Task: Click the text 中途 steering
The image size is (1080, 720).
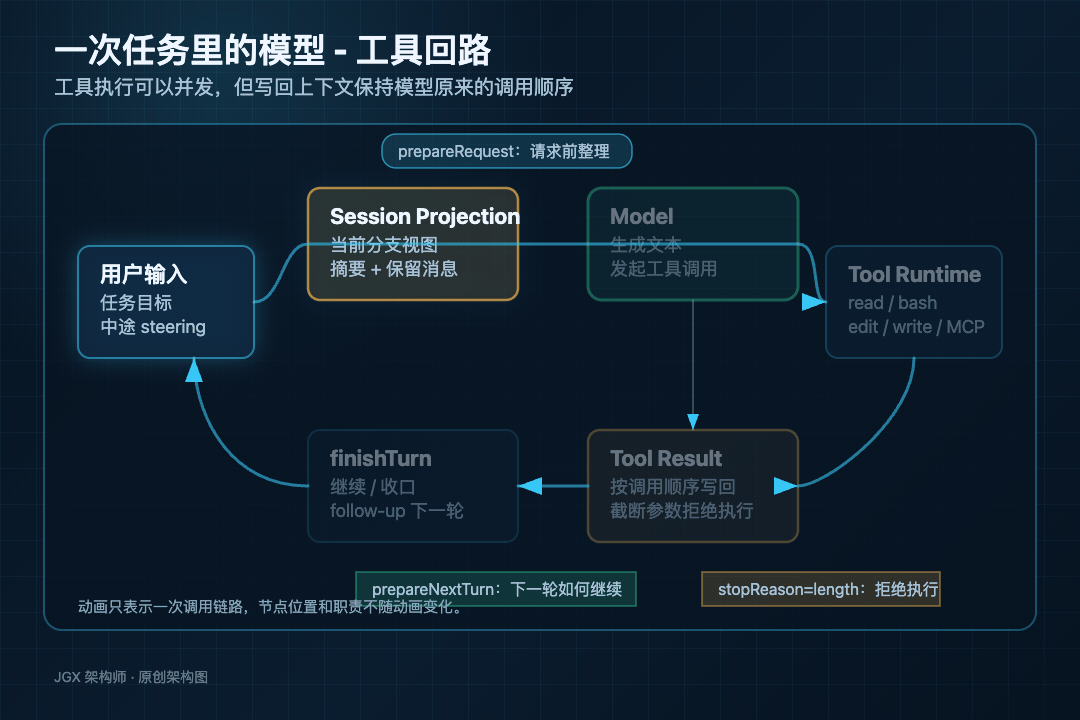Action: pos(153,327)
